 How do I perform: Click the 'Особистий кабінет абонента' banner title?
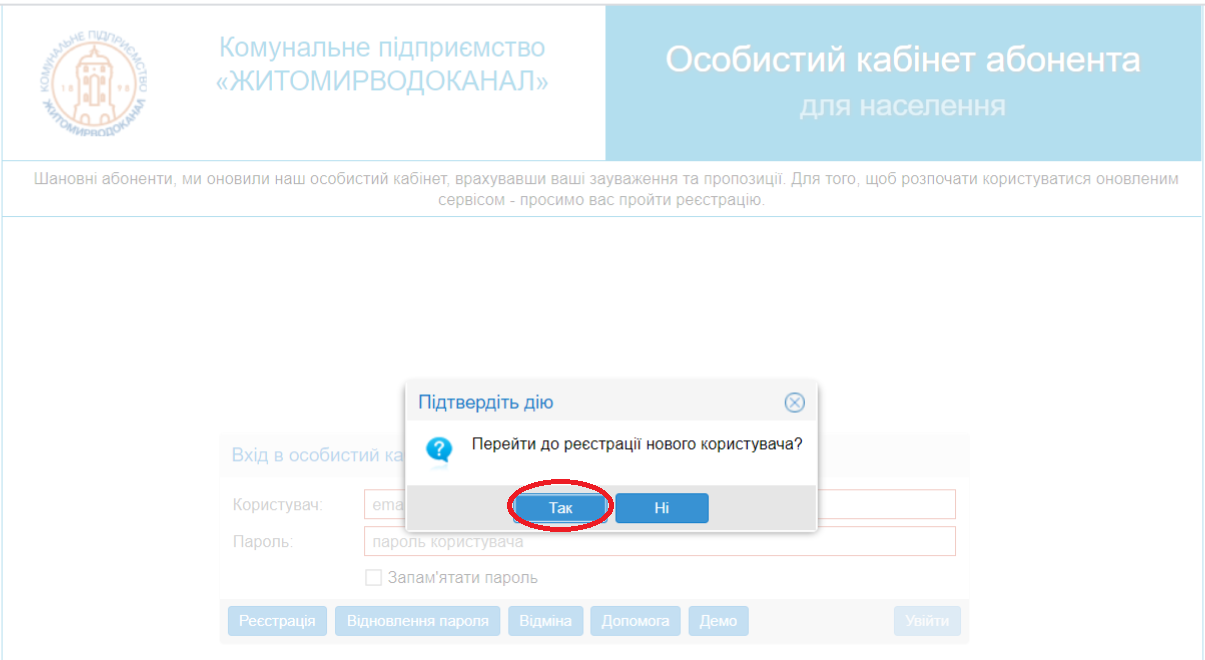902,60
